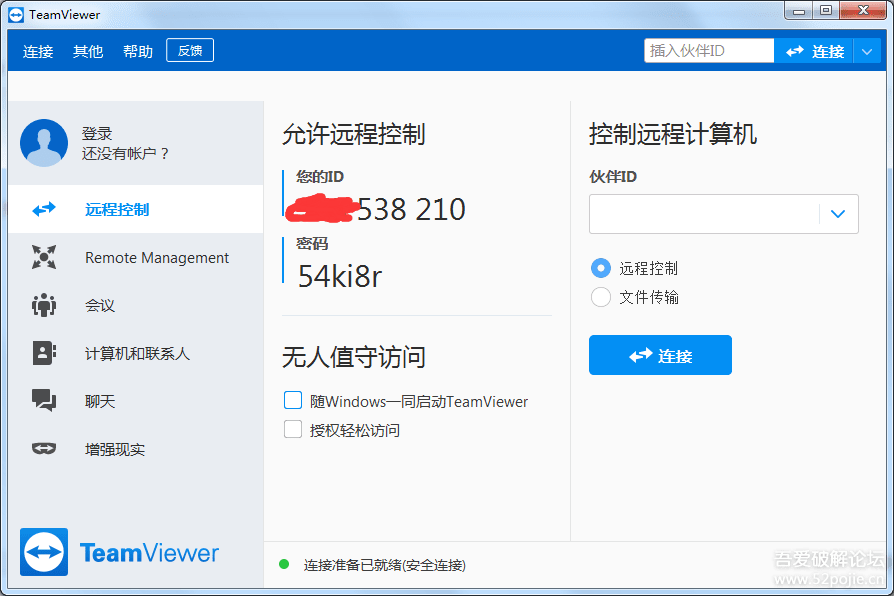Click the large blue 连接 button
Screen dimensions: 894x596
click(x=660, y=355)
